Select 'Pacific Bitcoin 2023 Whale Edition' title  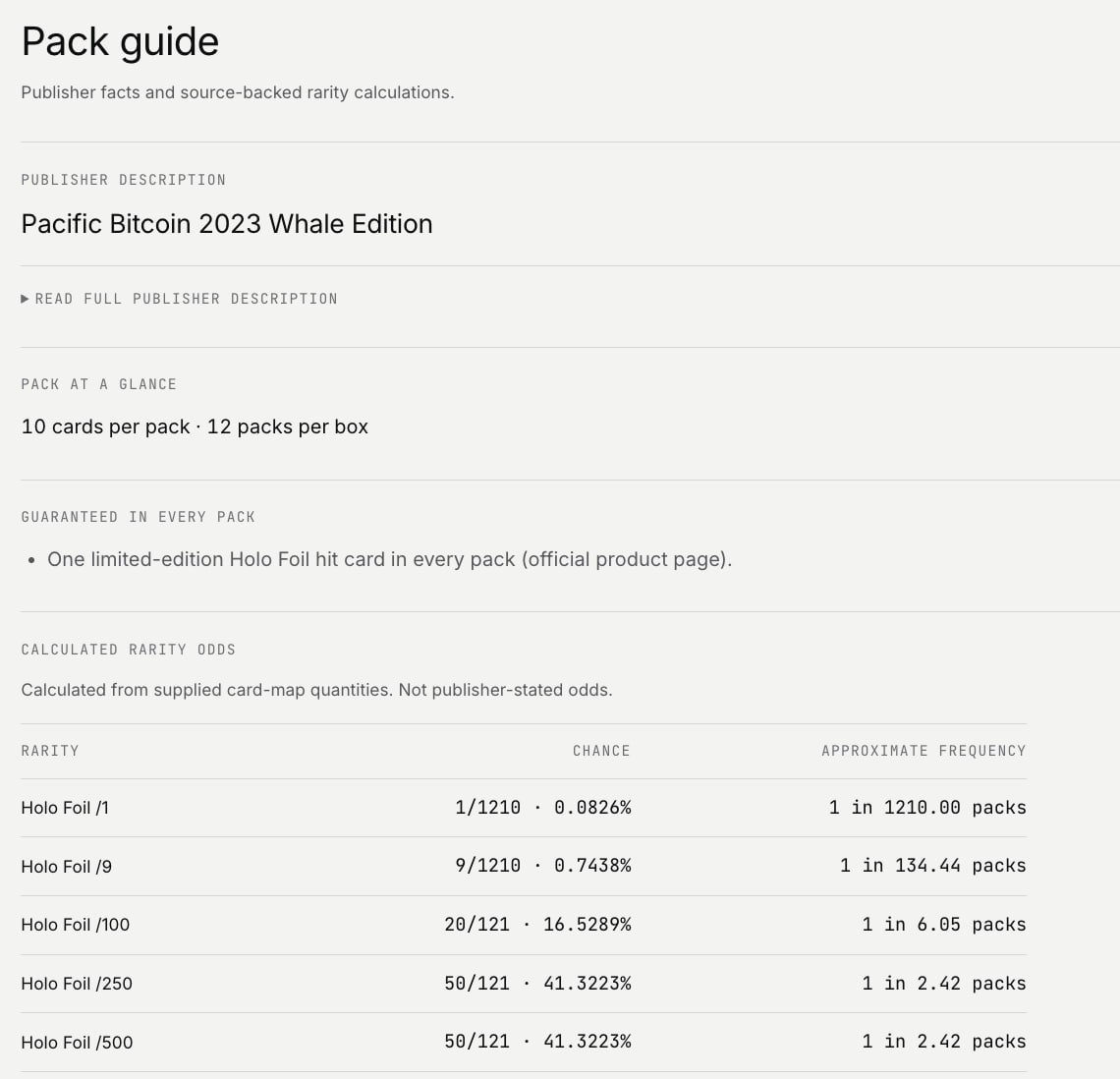pos(227,224)
